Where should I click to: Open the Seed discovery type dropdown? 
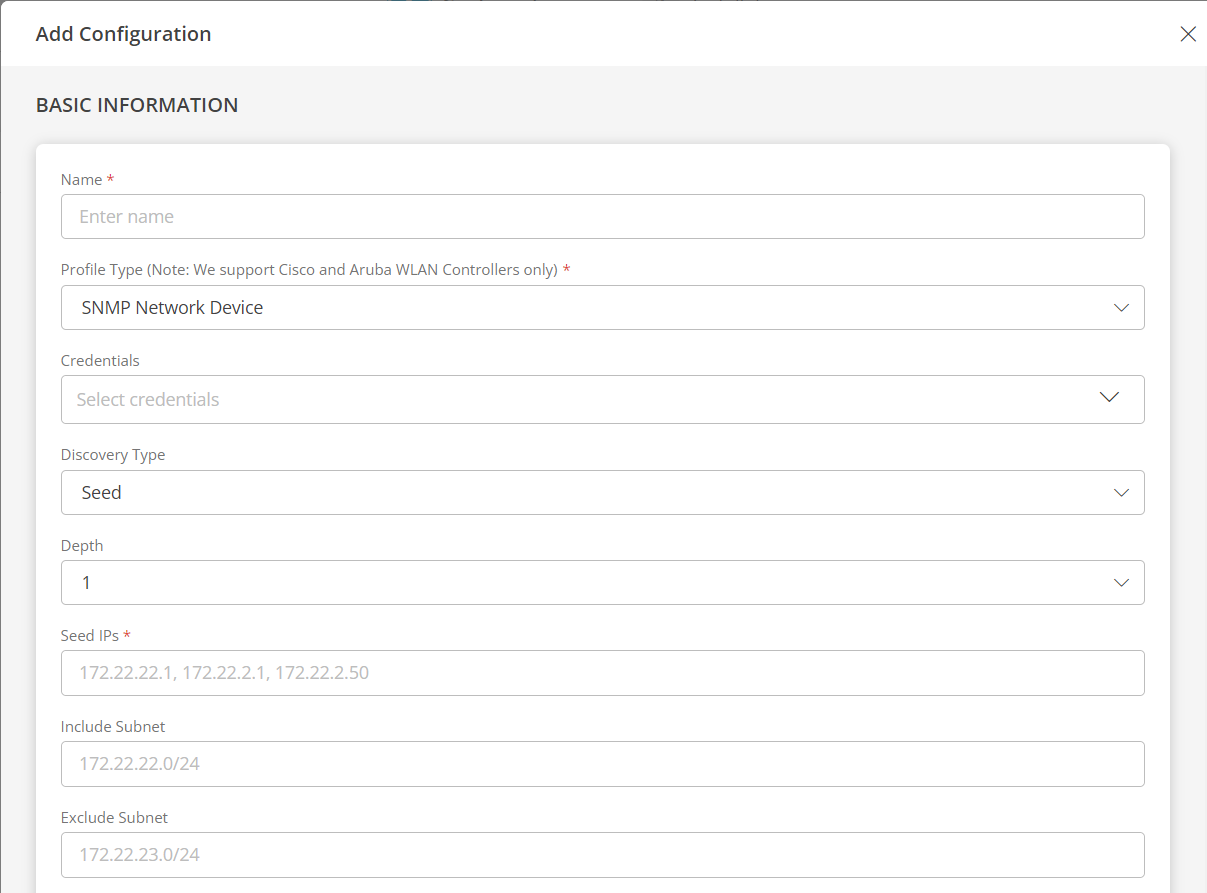pyautogui.click(x=600, y=492)
